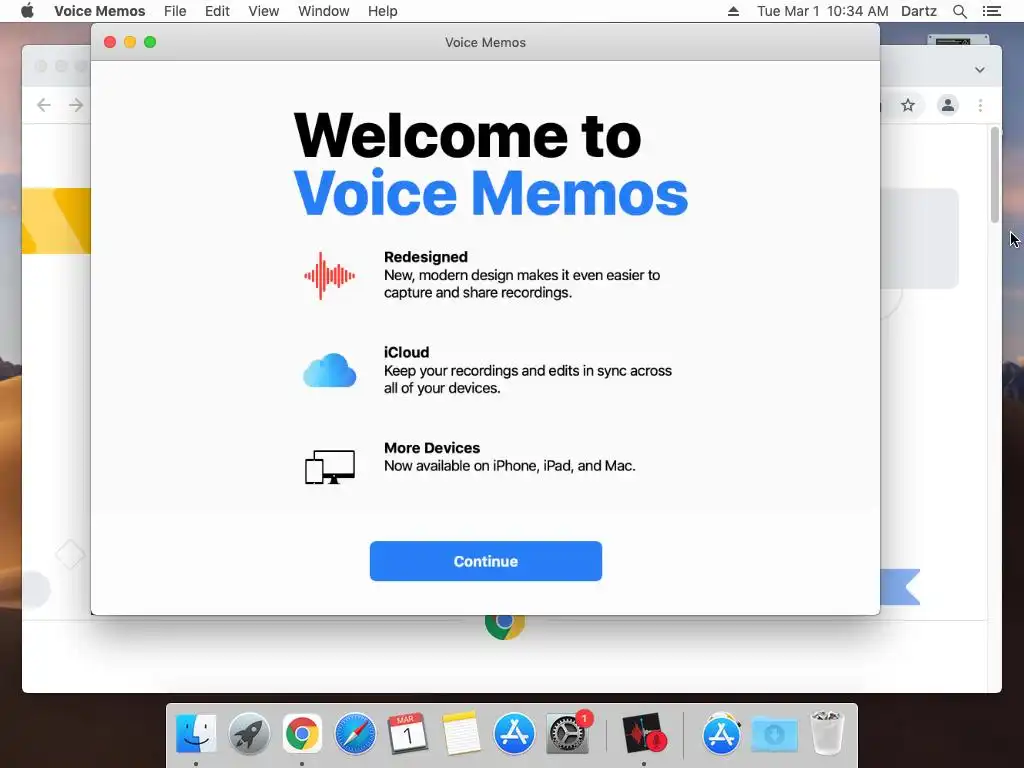Image resolution: width=1024 pixels, height=768 pixels.
Task: Open Launchpad rocket in the Dock
Action: point(249,733)
